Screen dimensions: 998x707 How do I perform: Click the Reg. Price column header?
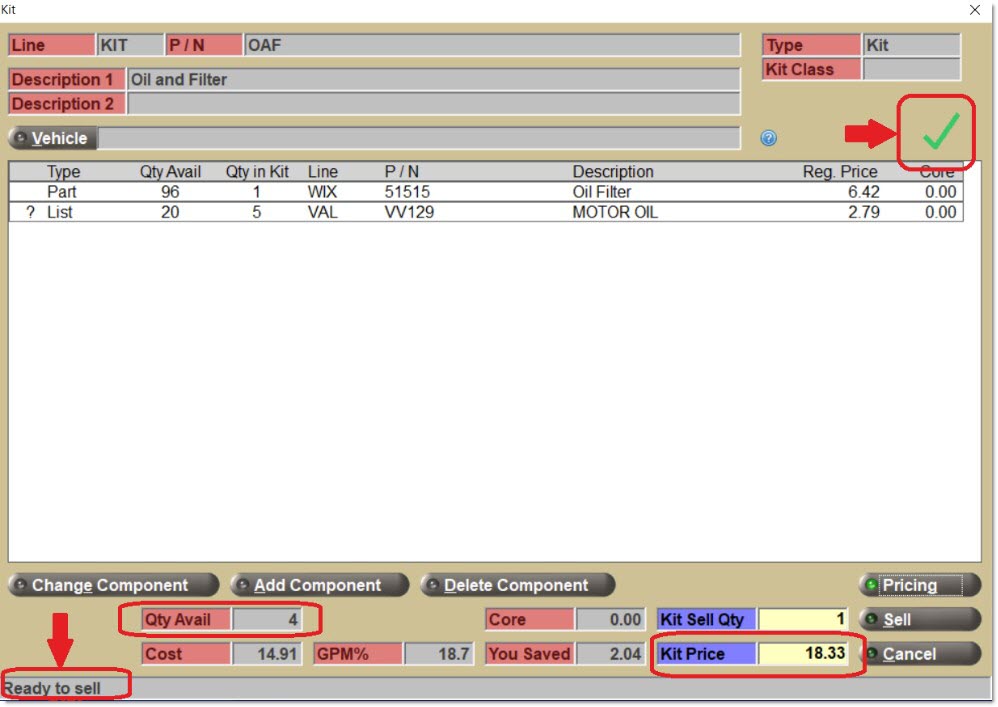[839, 172]
